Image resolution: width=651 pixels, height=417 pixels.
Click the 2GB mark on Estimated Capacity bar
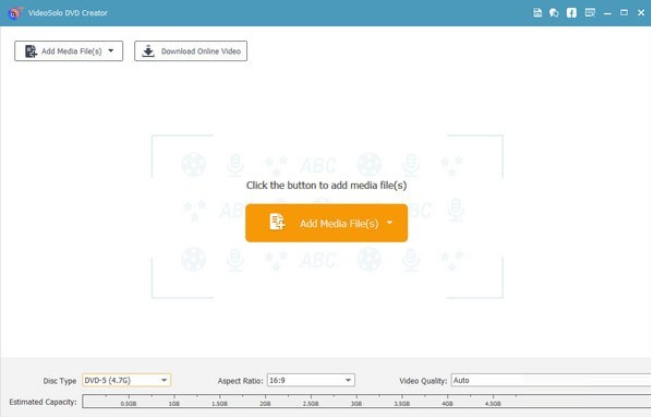point(265,403)
